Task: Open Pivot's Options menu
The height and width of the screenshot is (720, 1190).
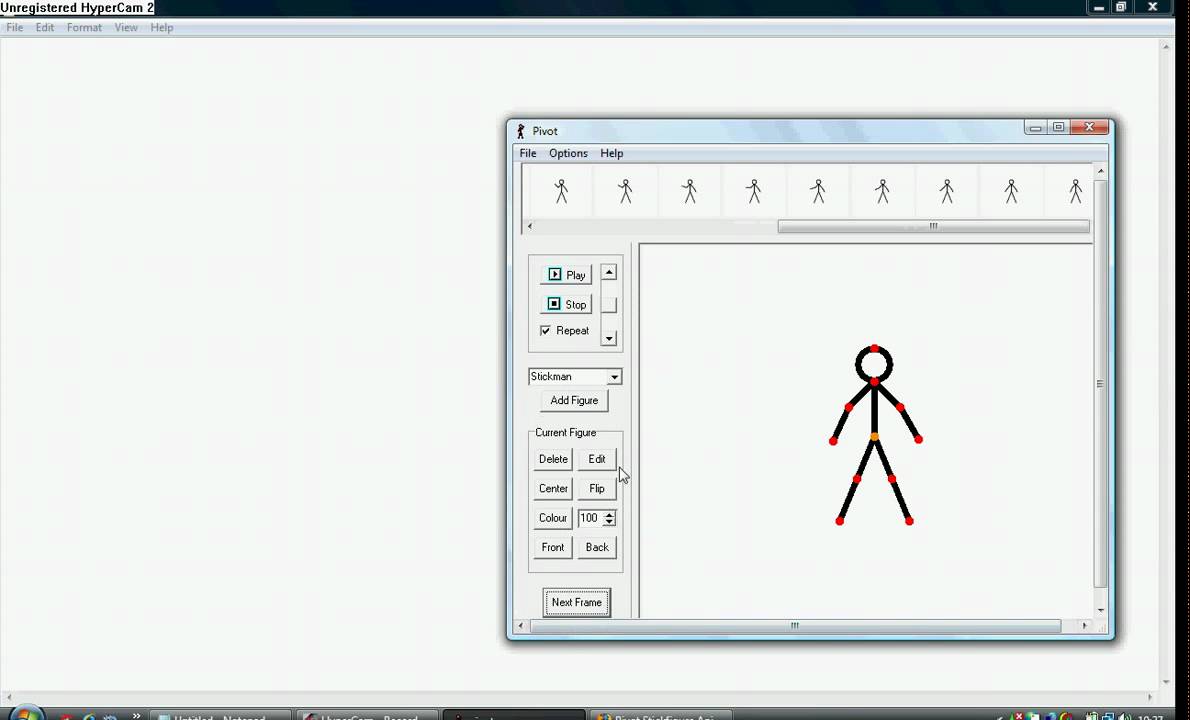Action: (568, 153)
